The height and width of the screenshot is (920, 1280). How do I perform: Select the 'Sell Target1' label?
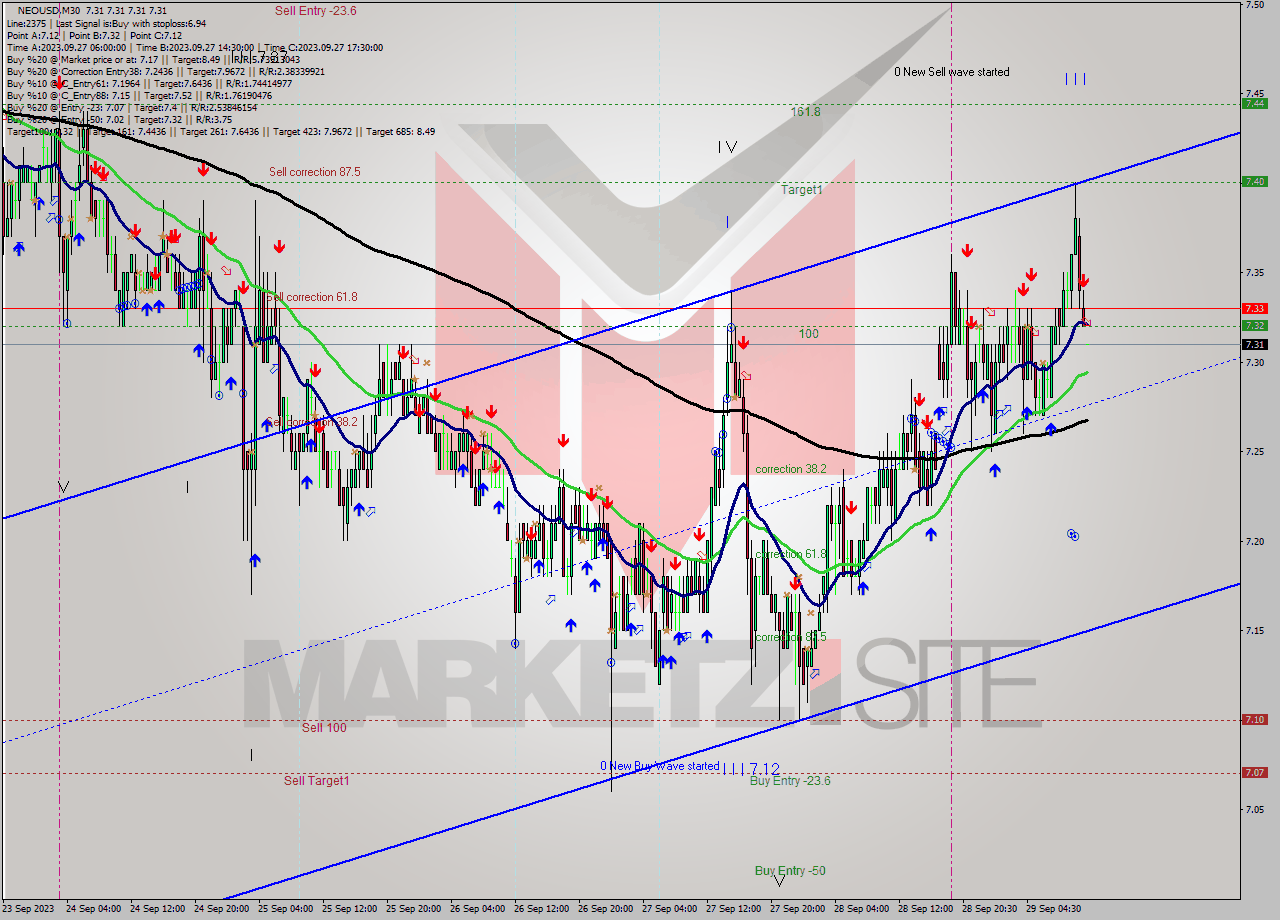[x=316, y=781]
